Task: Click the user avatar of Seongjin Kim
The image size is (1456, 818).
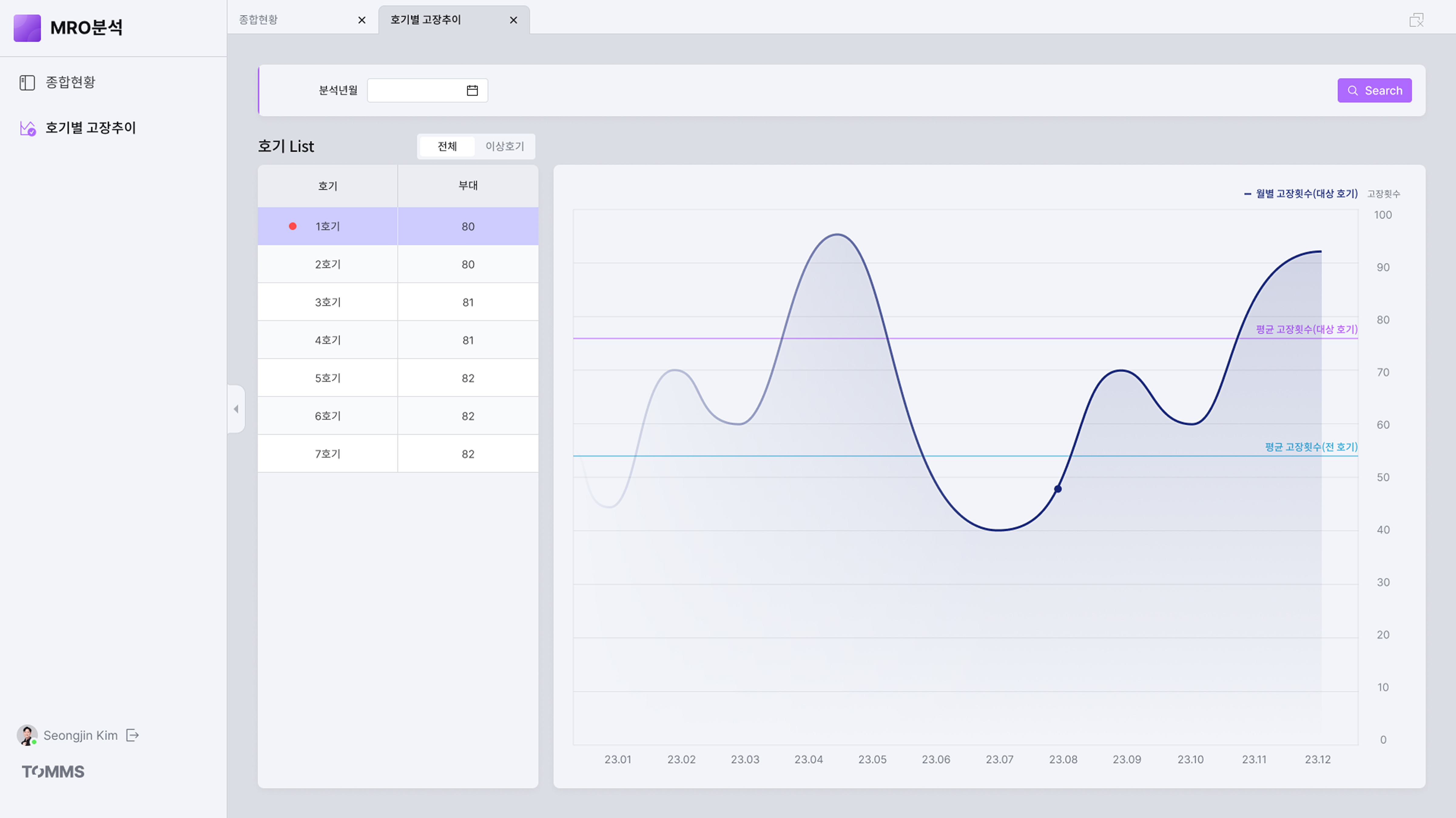Action: [x=27, y=735]
